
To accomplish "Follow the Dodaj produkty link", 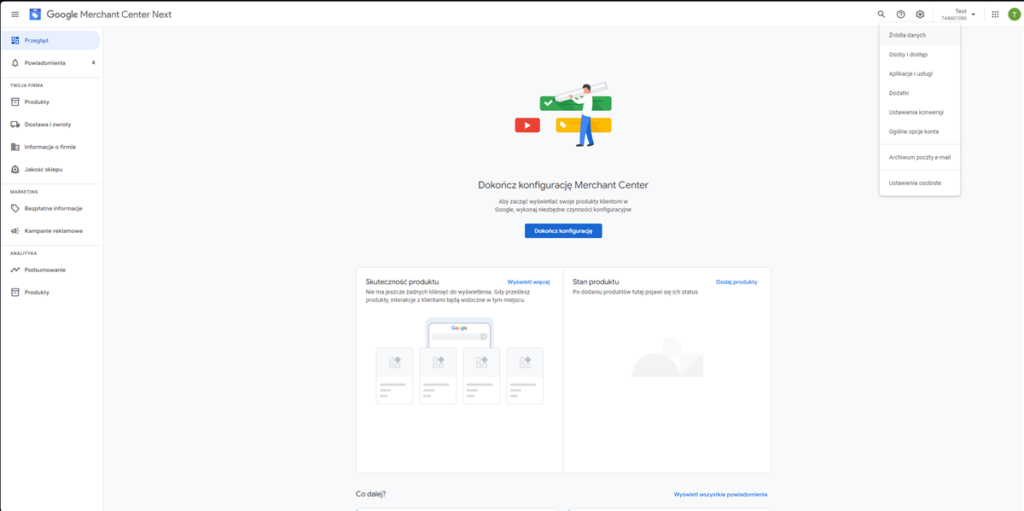I will tap(737, 282).
